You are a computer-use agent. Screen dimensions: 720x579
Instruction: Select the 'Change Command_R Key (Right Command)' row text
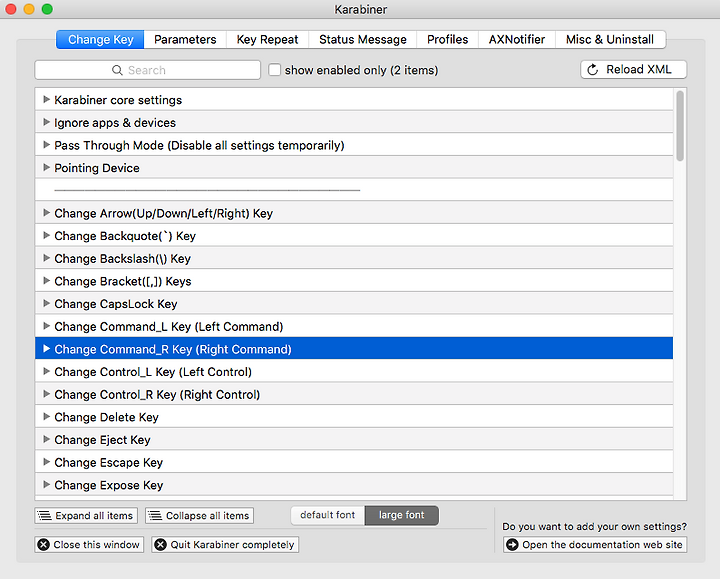tap(173, 349)
